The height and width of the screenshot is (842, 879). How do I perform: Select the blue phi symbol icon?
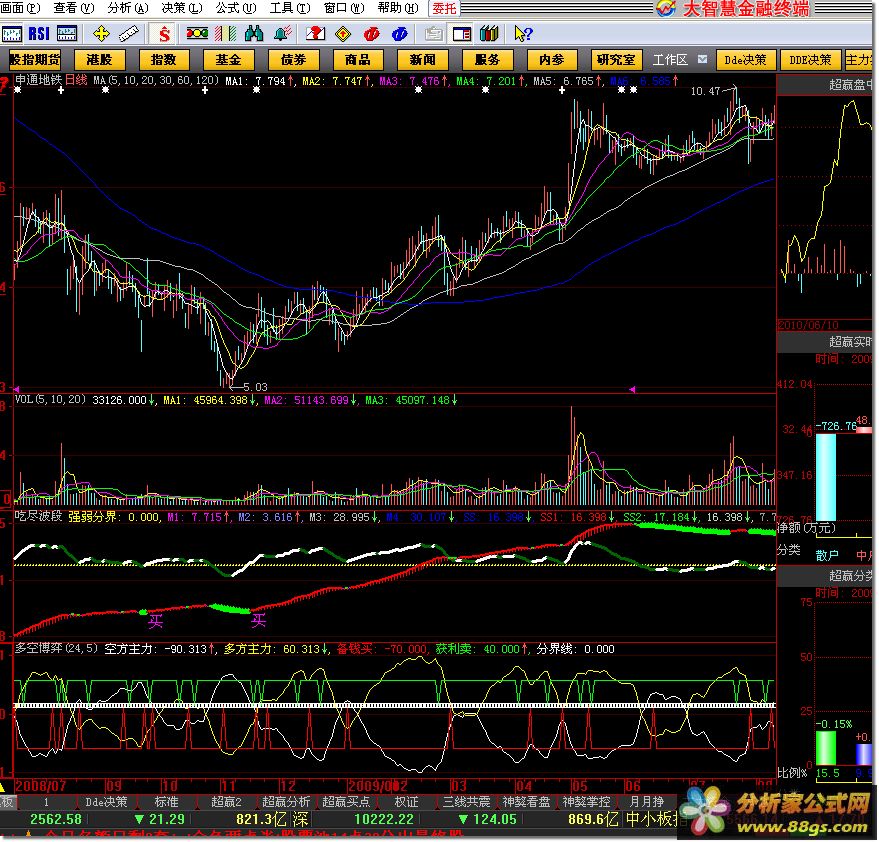pos(399,34)
